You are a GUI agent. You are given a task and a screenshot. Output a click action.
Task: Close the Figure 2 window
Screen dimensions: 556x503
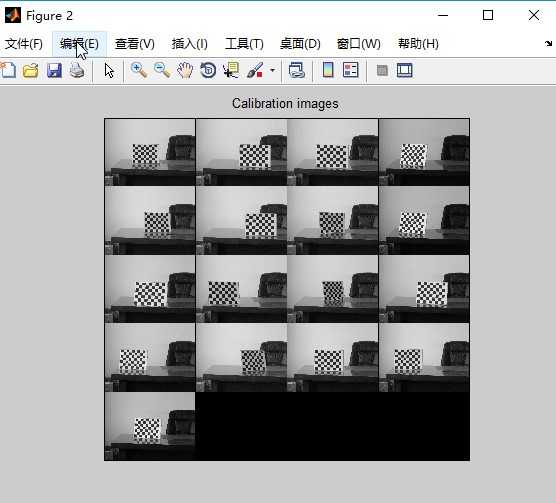point(534,15)
